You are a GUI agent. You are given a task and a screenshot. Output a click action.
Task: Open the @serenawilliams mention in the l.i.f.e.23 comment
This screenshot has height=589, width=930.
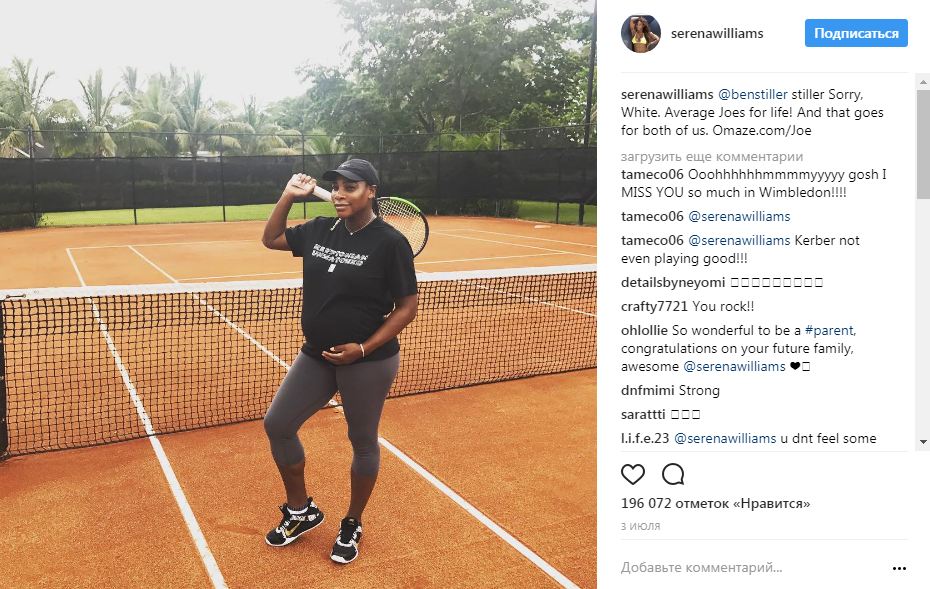point(725,438)
